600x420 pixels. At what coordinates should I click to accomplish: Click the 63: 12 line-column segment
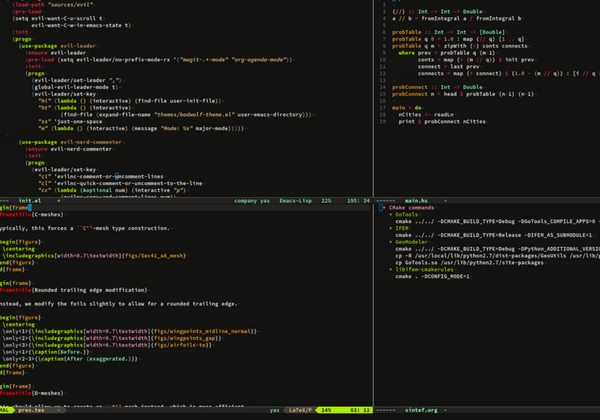click(x=360, y=410)
